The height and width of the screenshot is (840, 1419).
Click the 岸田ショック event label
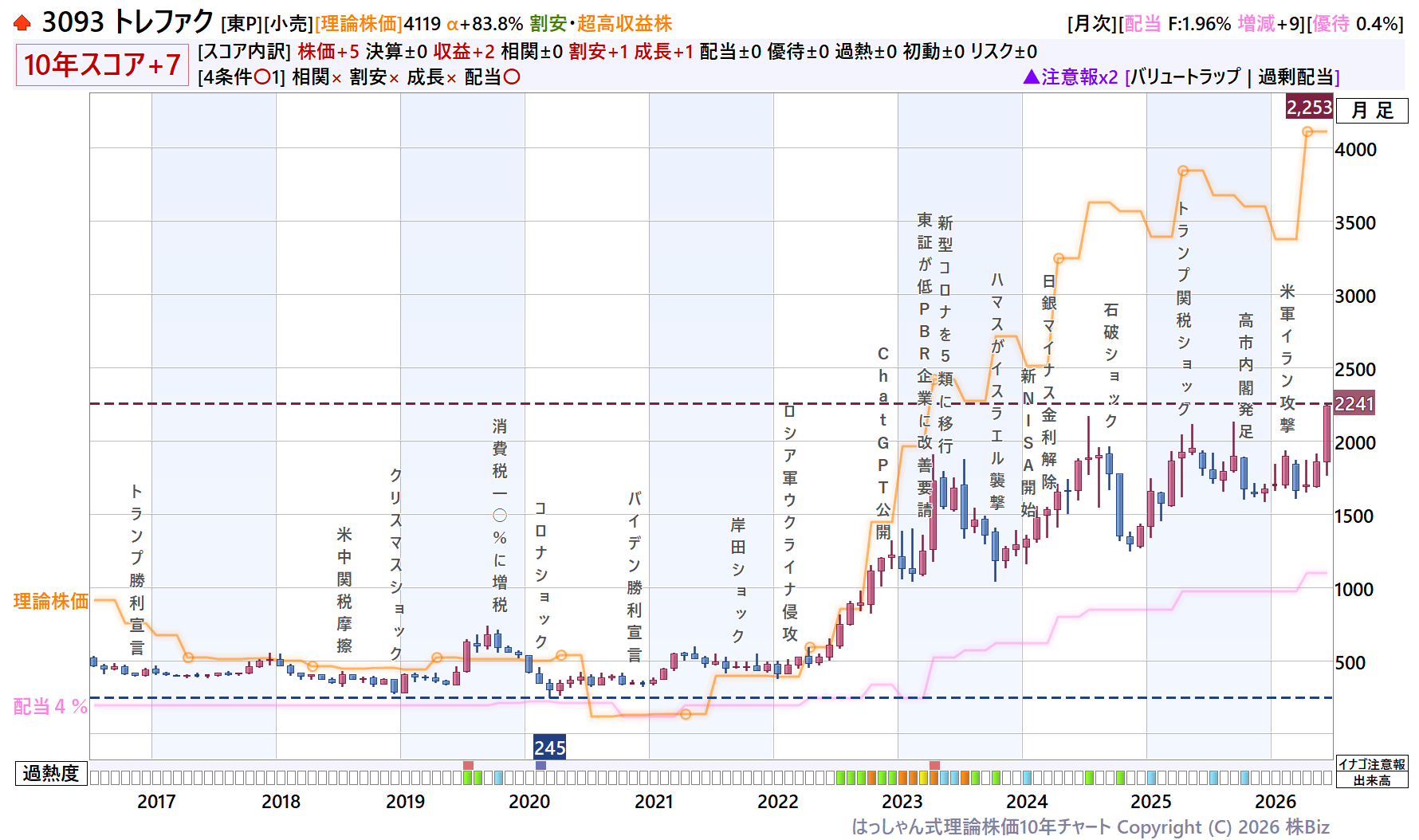click(738, 579)
